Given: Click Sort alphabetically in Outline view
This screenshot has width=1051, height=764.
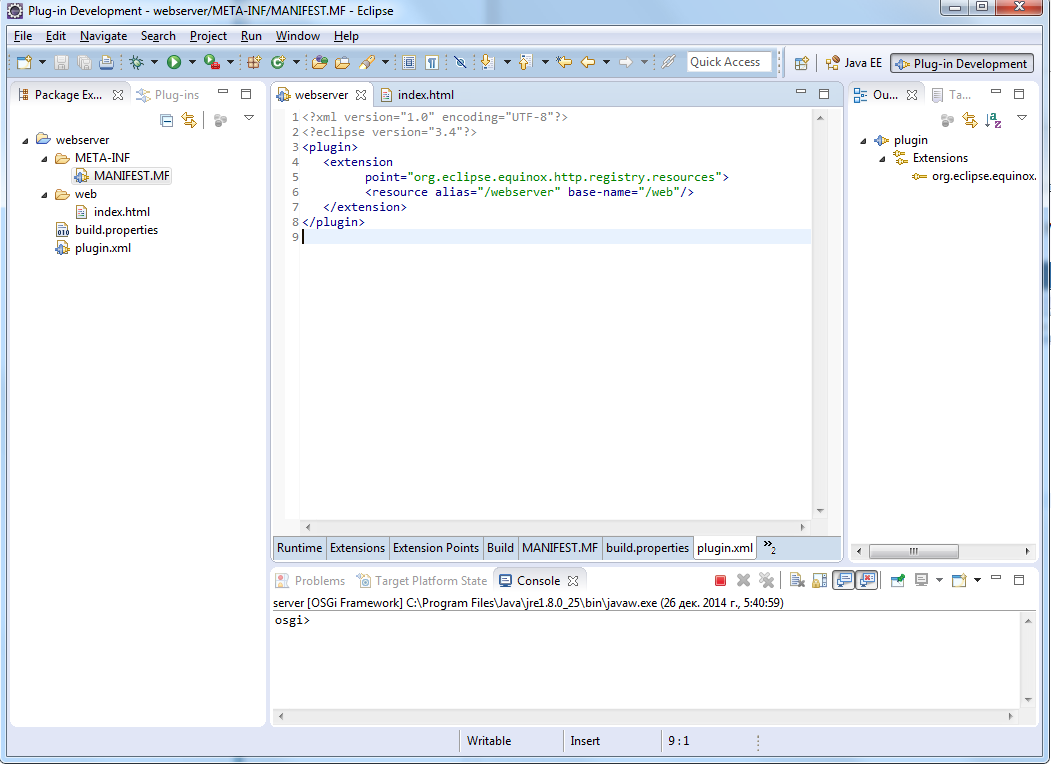Looking at the screenshot, I should (x=993, y=120).
